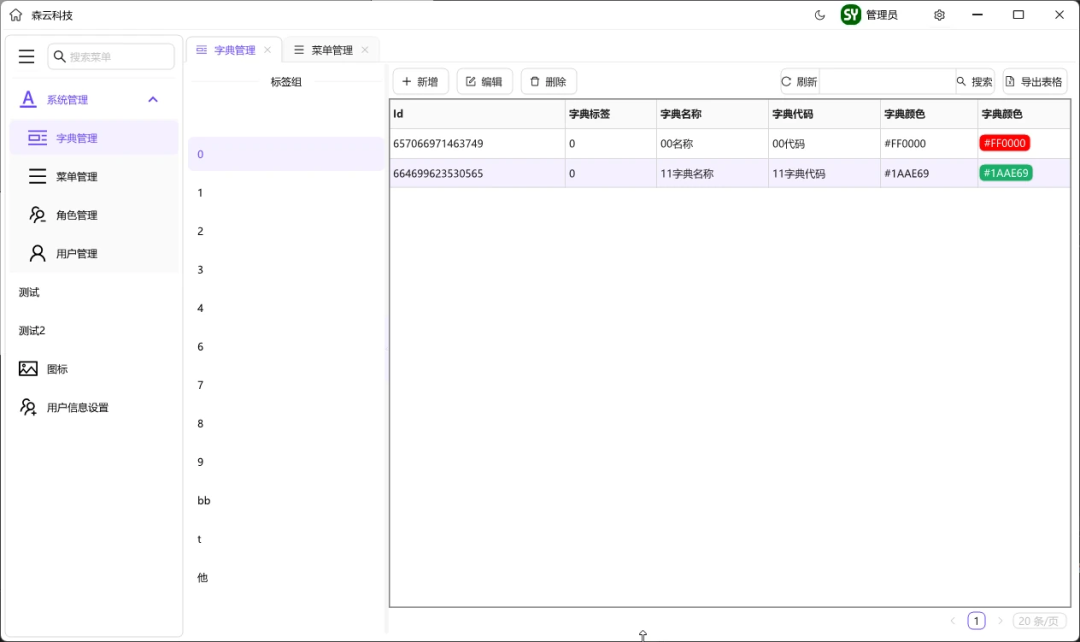Screen dimensions: 1080x642
Task: Click the 删除 delete button
Action: pos(548,81)
